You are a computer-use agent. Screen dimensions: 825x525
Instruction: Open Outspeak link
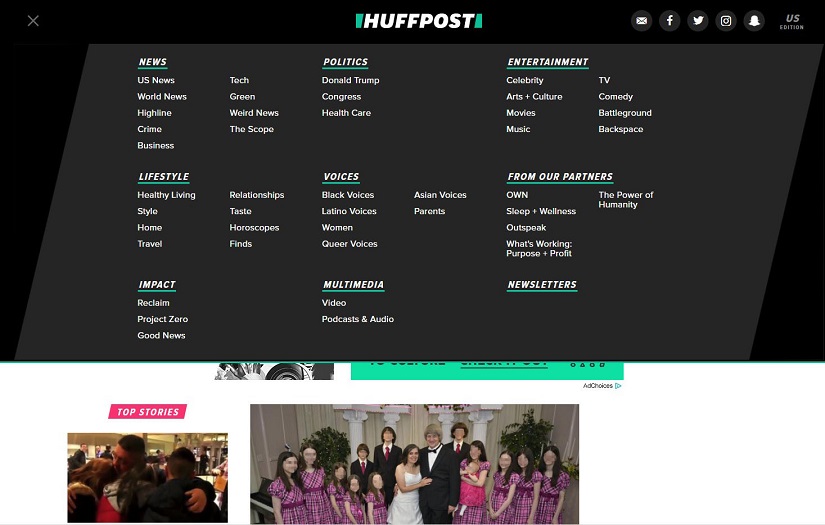pyautogui.click(x=526, y=228)
